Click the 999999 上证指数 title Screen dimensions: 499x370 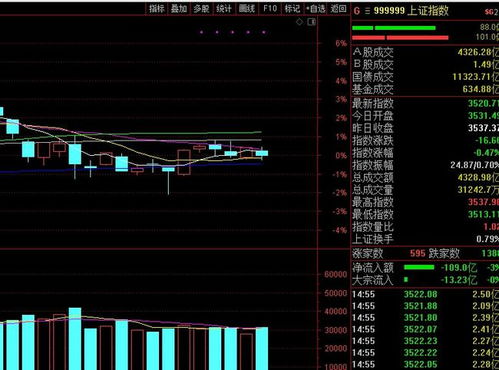pyautogui.click(x=411, y=11)
